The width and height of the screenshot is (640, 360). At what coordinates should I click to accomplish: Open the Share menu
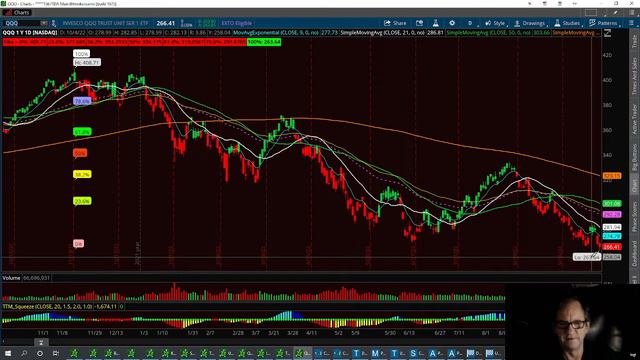[x=395, y=23]
